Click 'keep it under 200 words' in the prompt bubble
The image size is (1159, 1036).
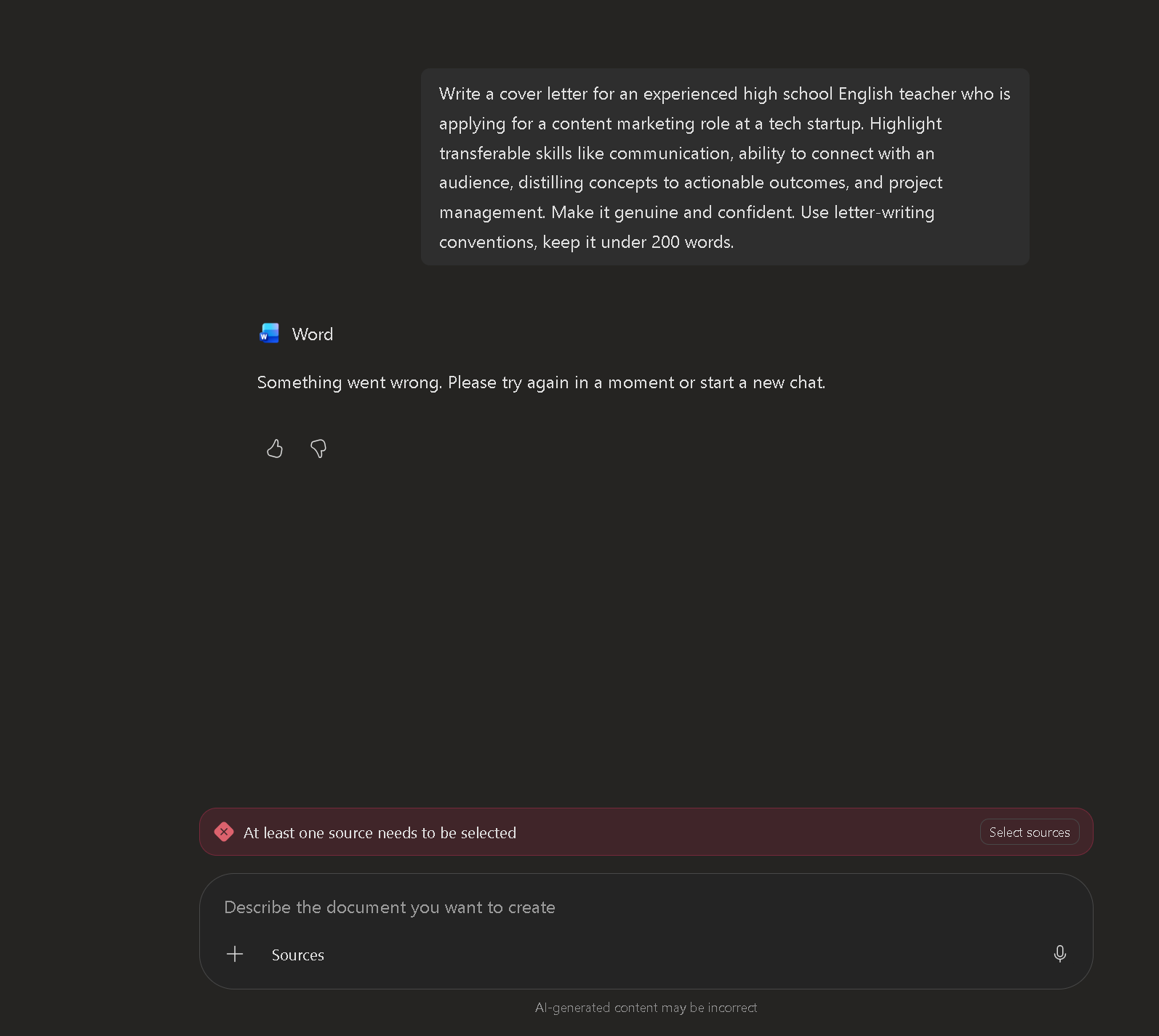tap(638, 242)
